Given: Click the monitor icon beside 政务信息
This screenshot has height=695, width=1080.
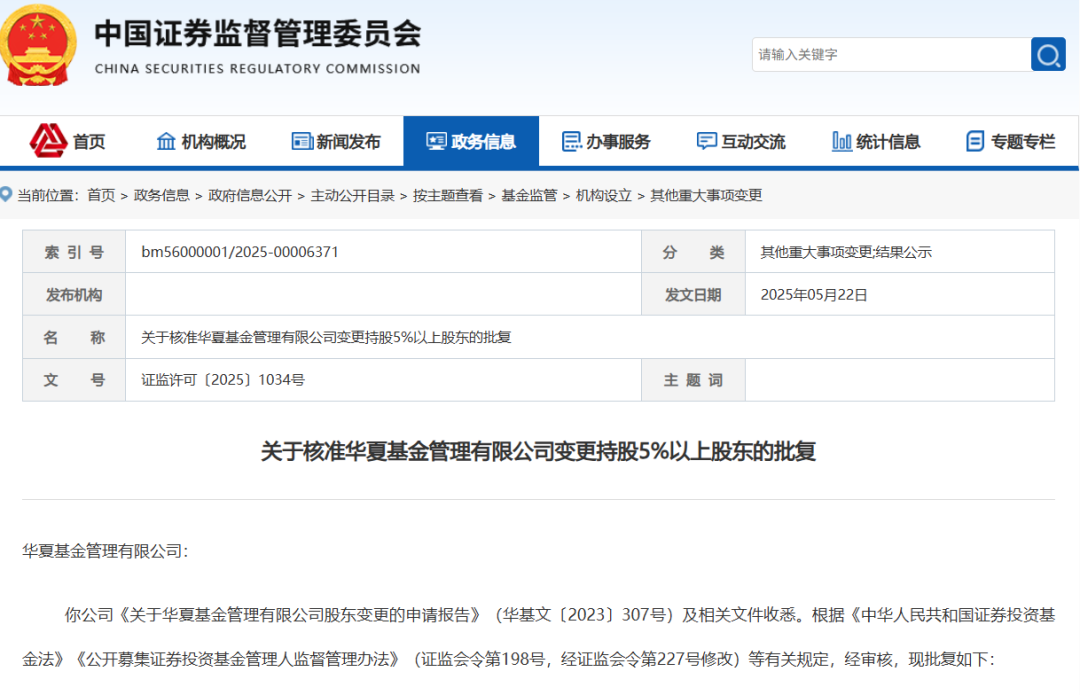Looking at the screenshot, I should point(436,141).
